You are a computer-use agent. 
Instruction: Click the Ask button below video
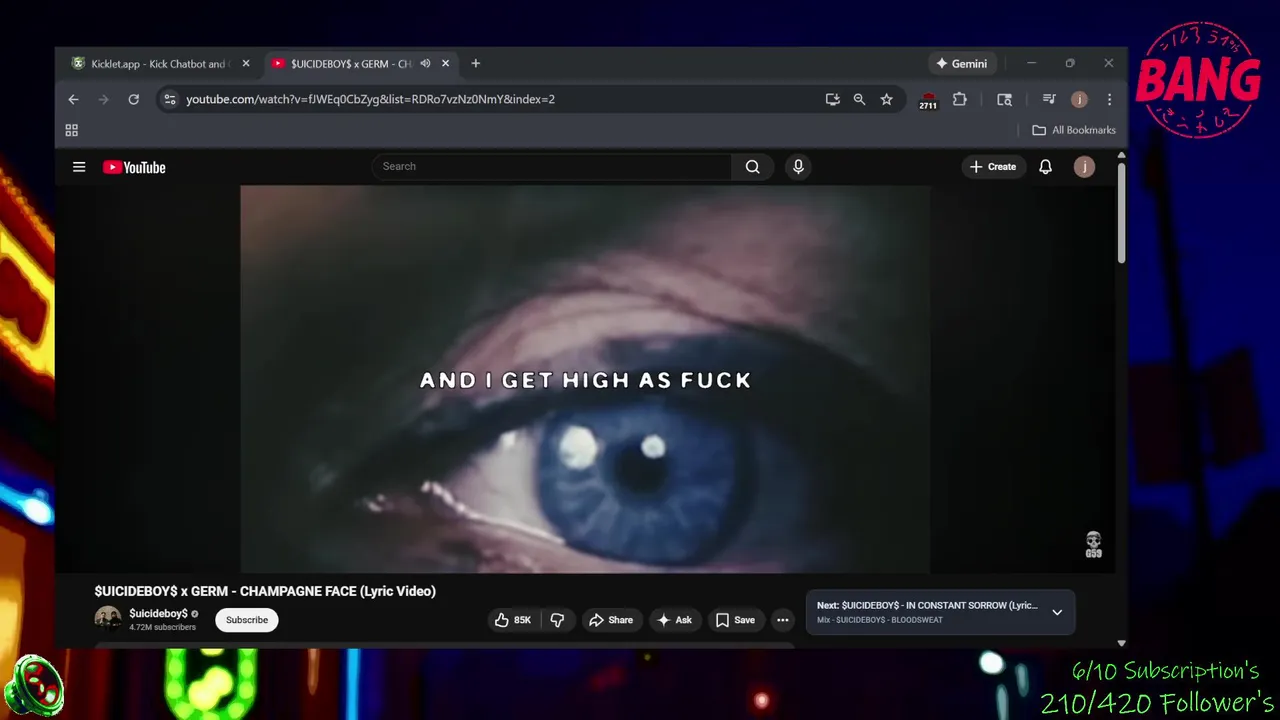[x=674, y=620]
